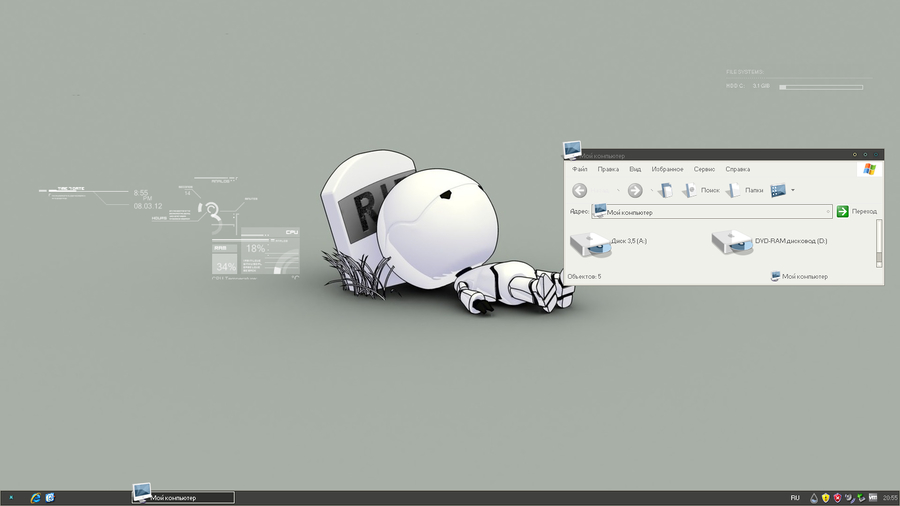
Task: Open the Избранное menu
Action: coord(667,169)
